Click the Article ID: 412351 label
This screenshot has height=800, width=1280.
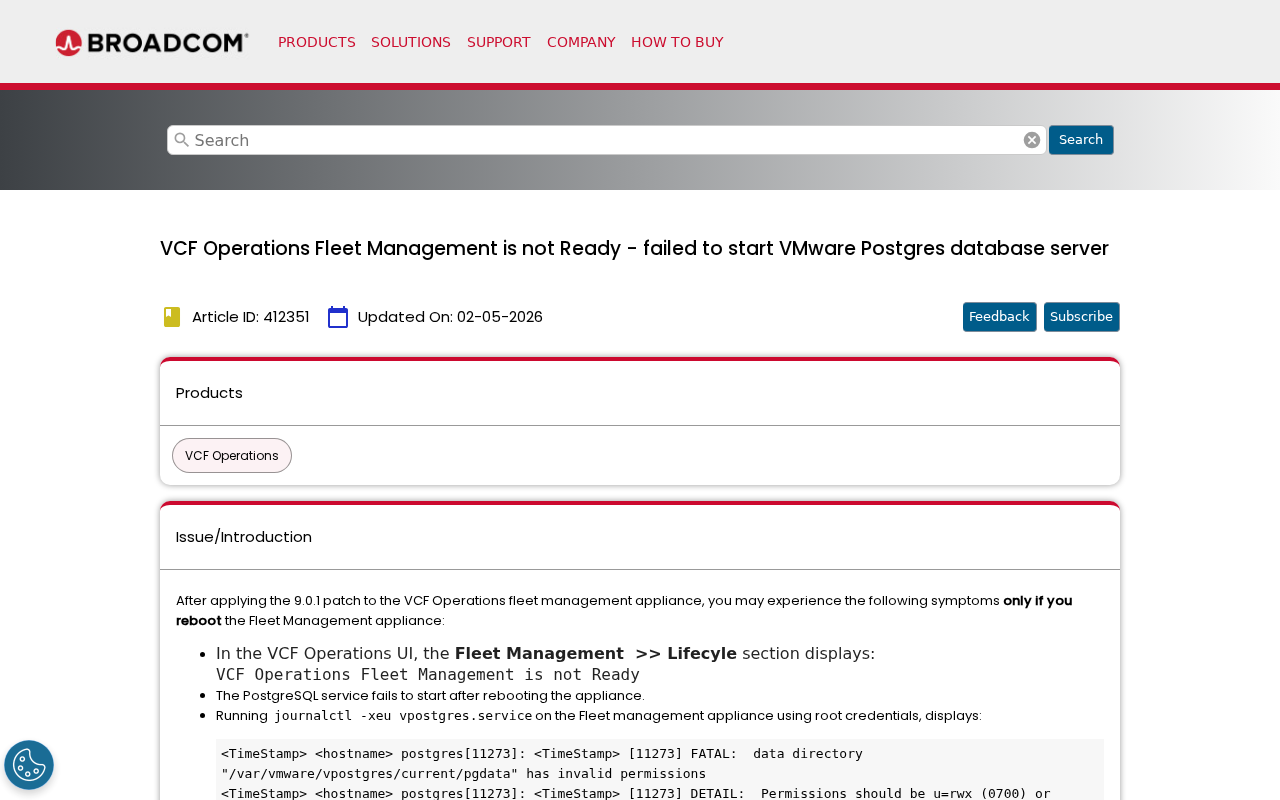[250, 315]
